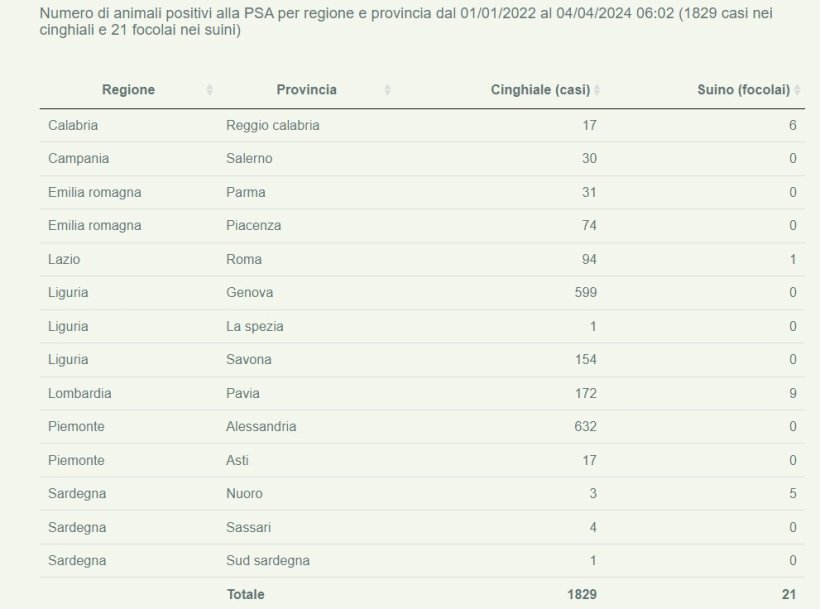Click the sort arrows beside Provincia header

387,90
